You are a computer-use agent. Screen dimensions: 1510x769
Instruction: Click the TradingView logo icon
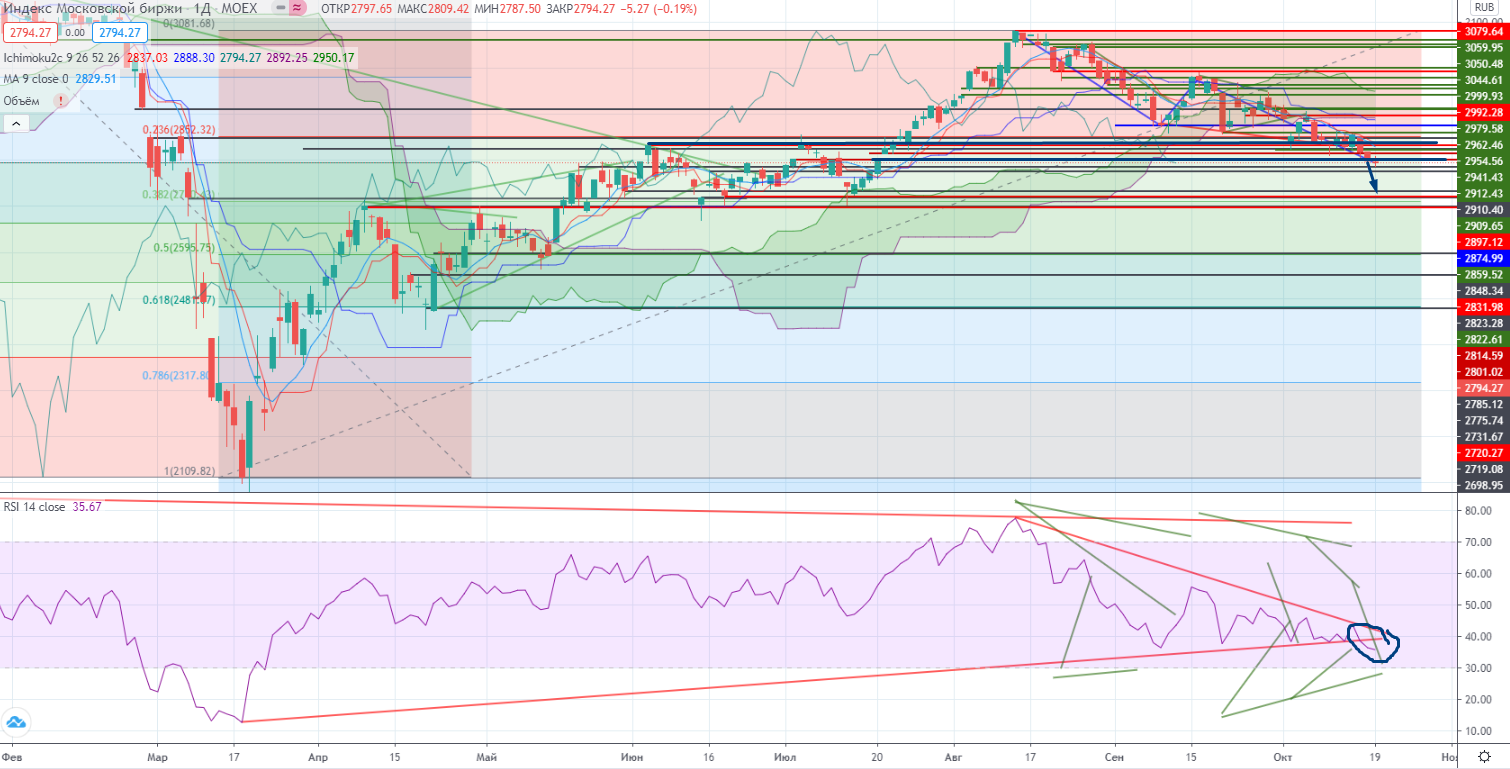click(15, 722)
